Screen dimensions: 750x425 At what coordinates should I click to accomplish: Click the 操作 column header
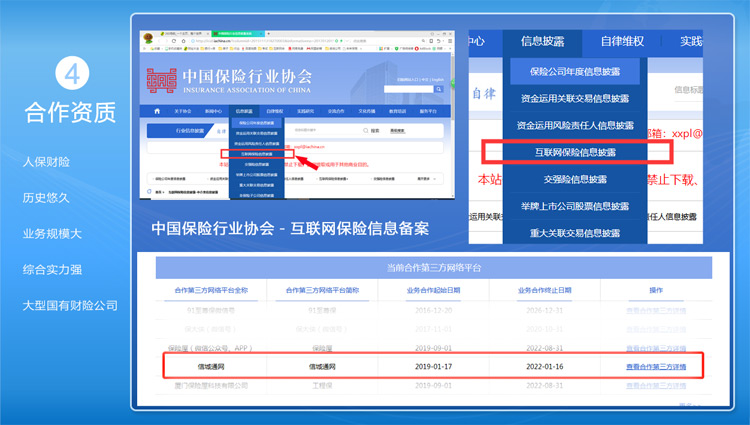point(656,290)
